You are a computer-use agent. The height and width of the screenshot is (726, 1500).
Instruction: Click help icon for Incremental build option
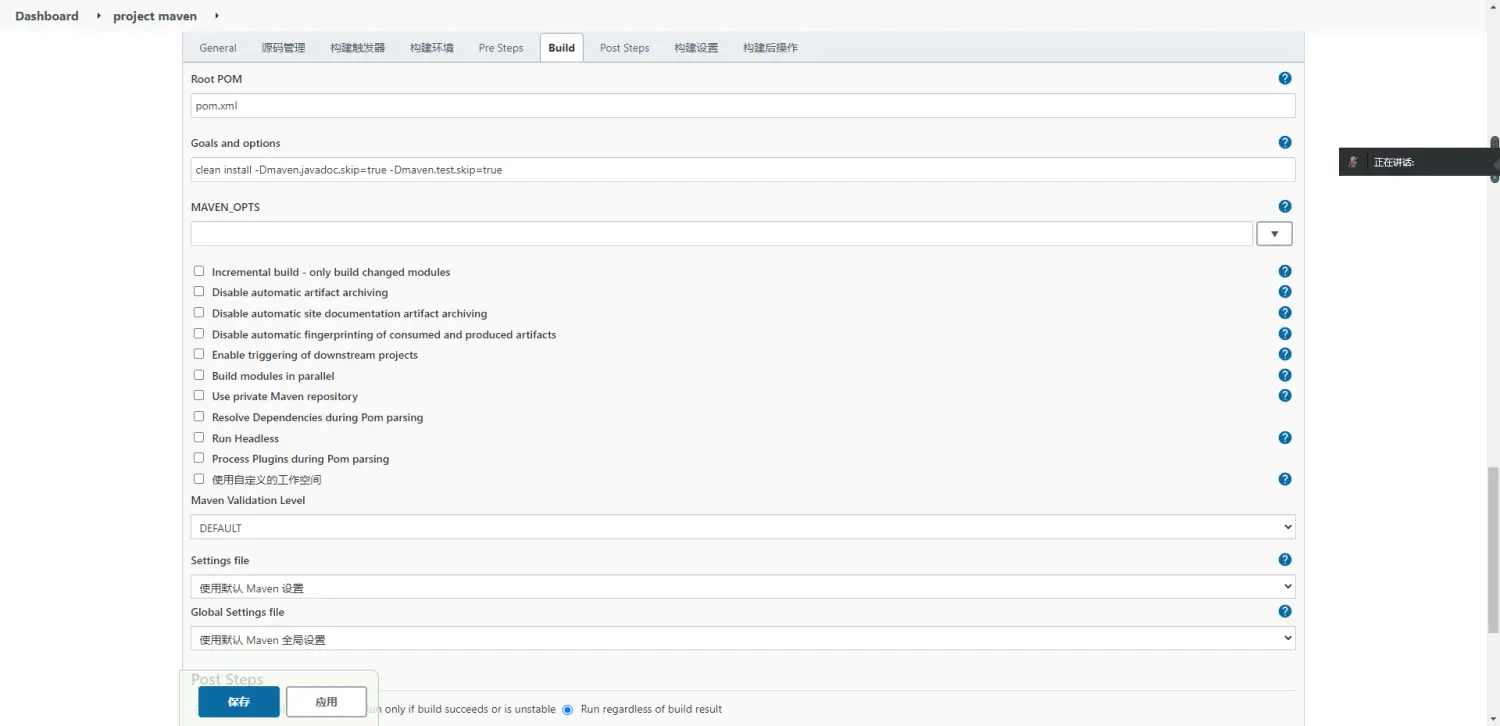pos(1285,271)
